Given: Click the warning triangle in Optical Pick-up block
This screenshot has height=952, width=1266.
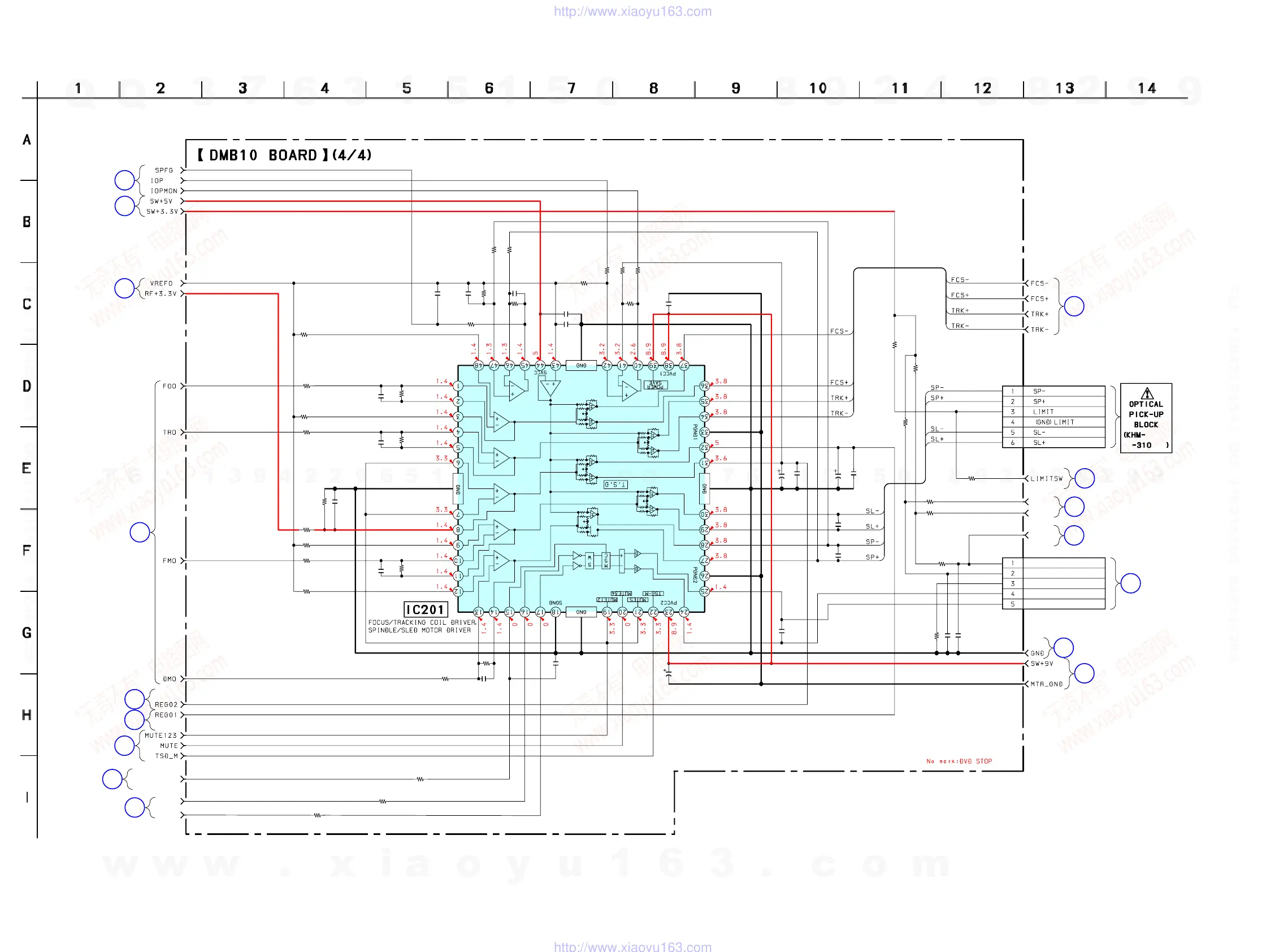Looking at the screenshot, I should tap(1146, 393).
